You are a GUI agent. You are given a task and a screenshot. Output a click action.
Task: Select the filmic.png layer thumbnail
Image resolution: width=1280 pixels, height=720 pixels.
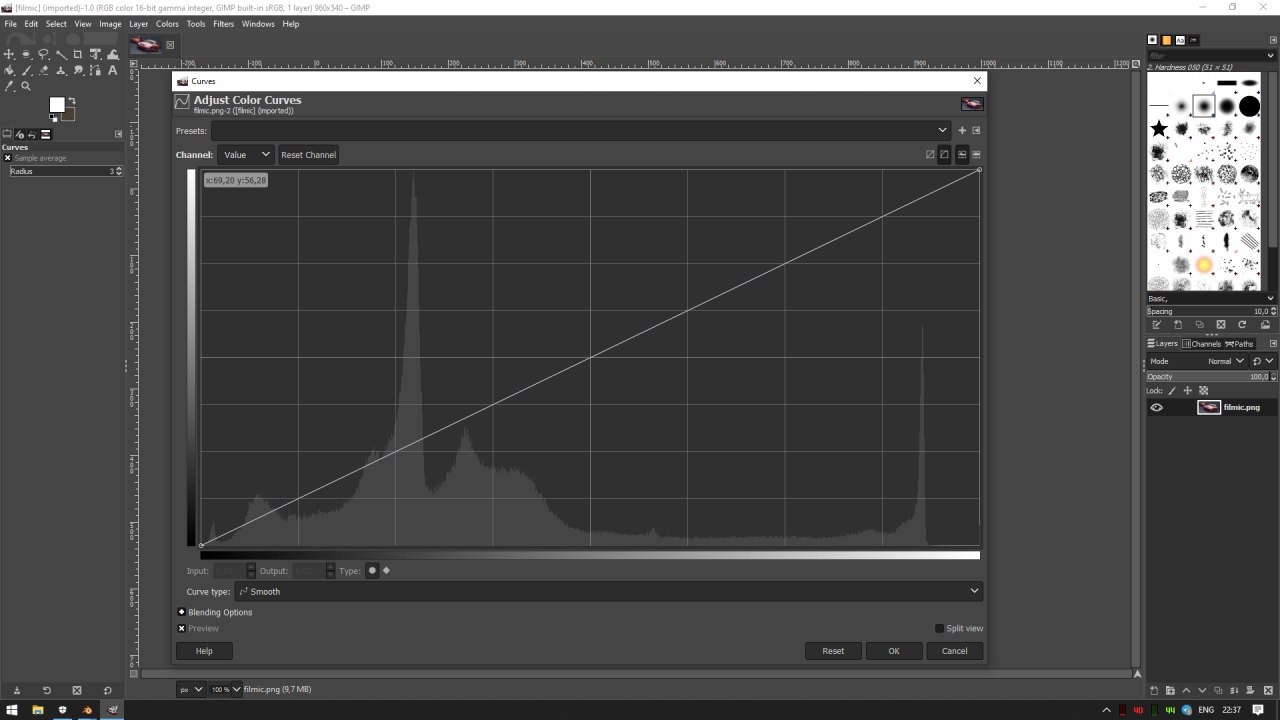1209,407
